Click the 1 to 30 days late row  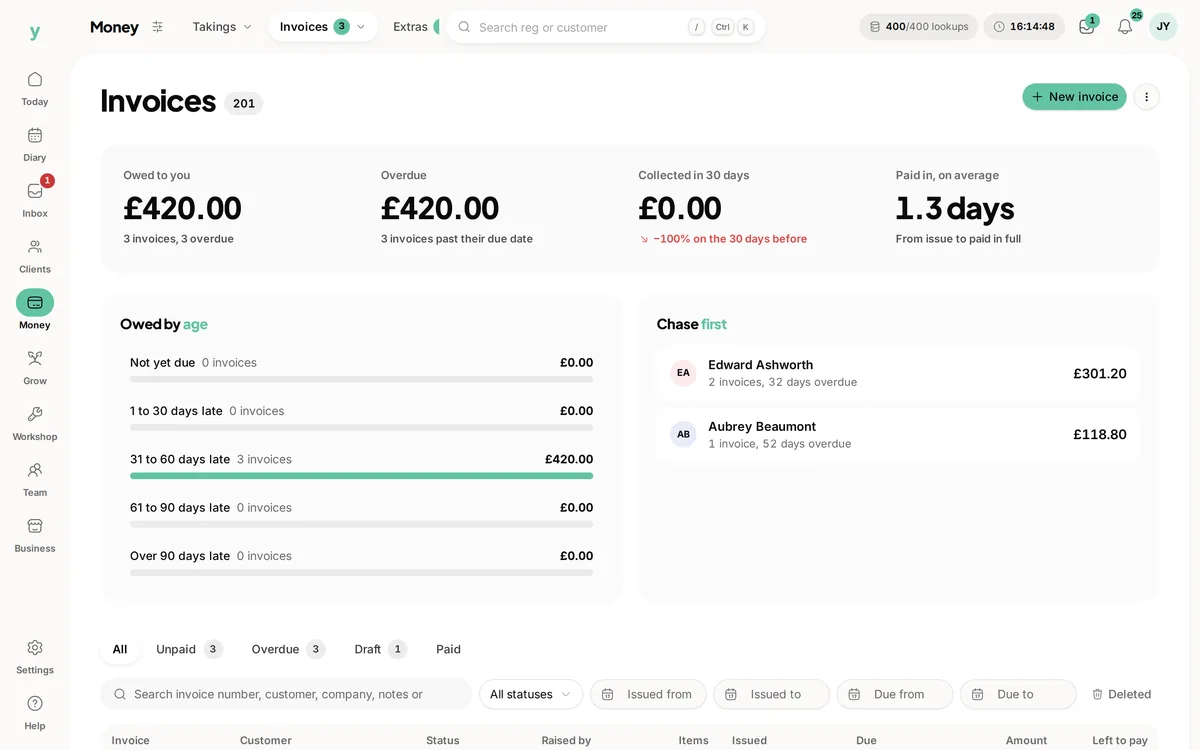(361, 418)
